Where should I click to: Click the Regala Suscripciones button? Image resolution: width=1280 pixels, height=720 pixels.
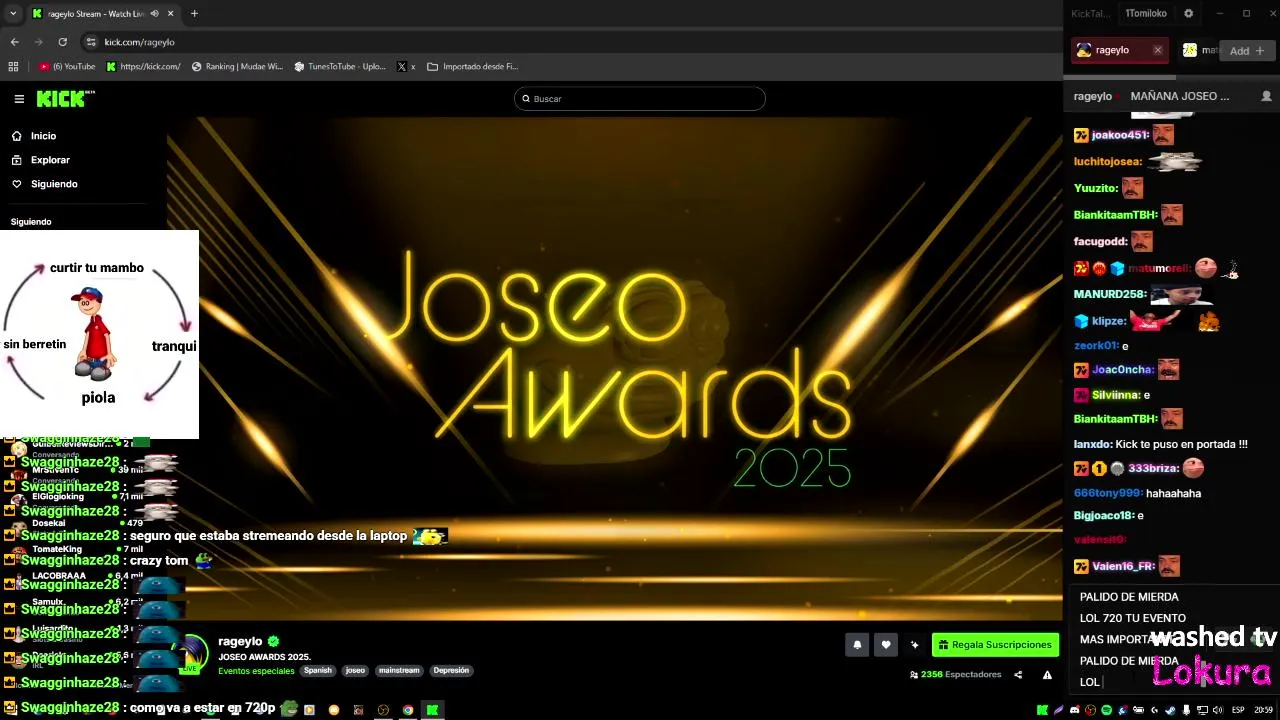[x=995, y=645]
